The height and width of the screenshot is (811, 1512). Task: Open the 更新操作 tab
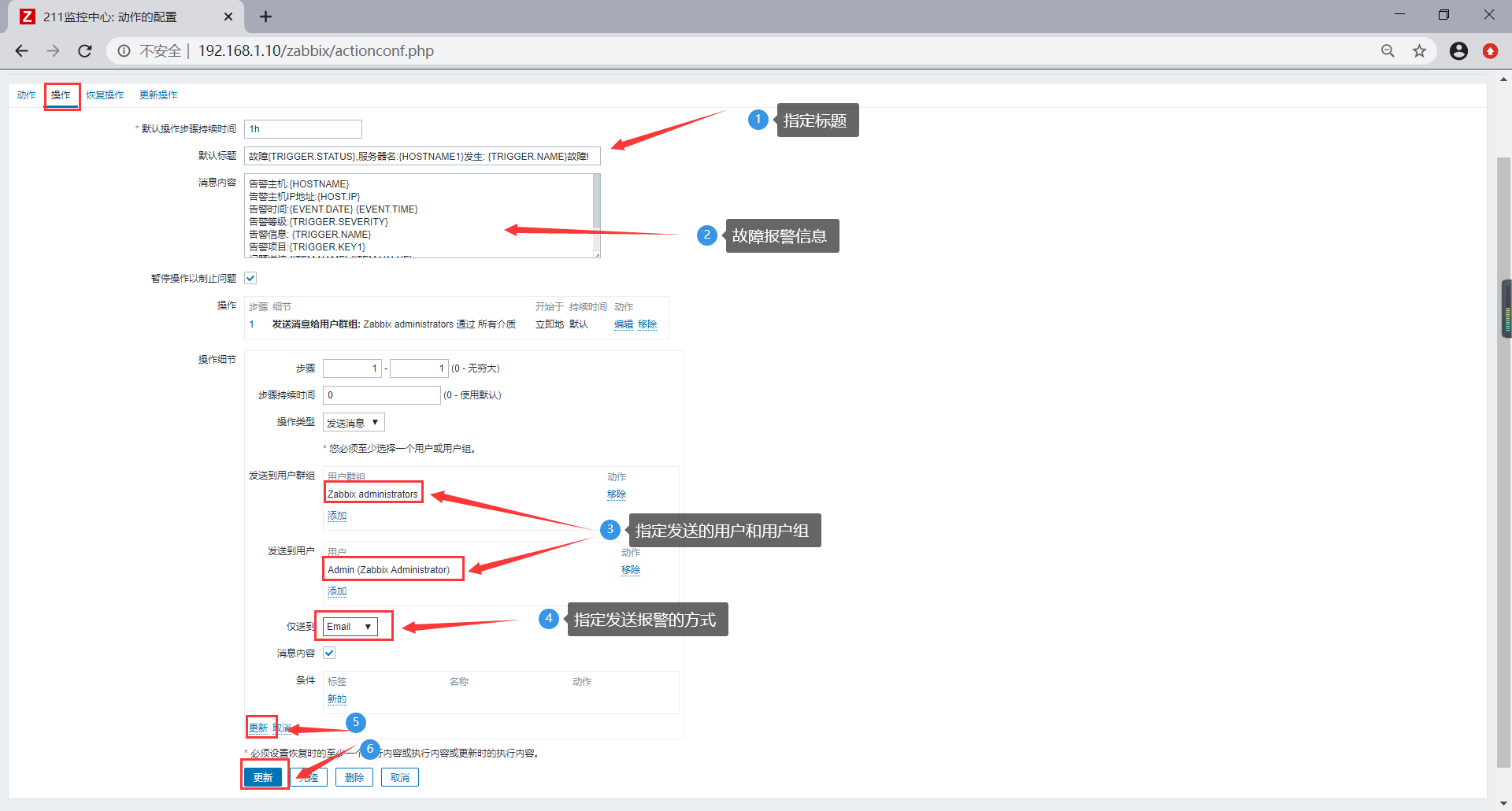tap(158, 95)
